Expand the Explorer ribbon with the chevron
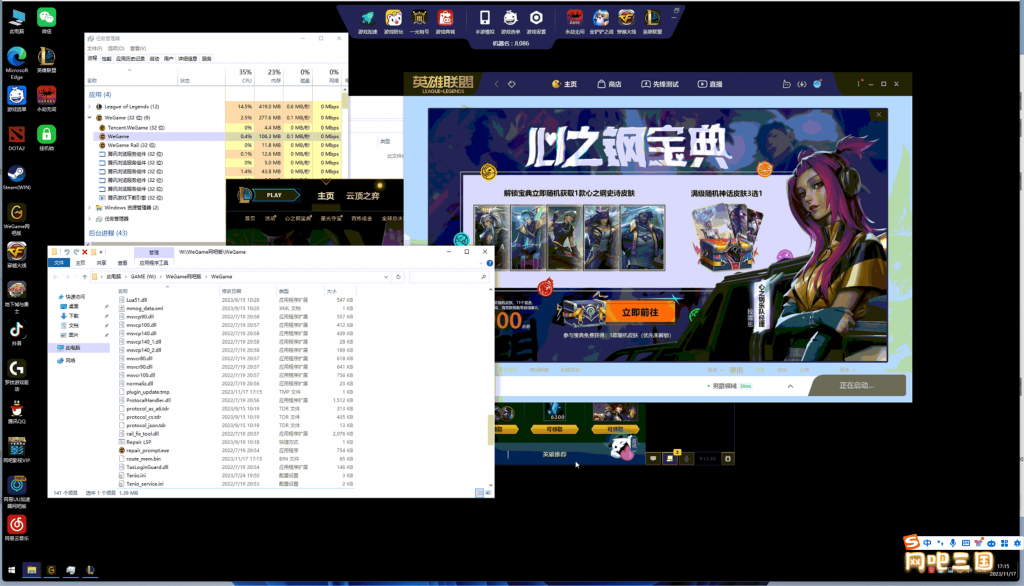 coord(481,263)
